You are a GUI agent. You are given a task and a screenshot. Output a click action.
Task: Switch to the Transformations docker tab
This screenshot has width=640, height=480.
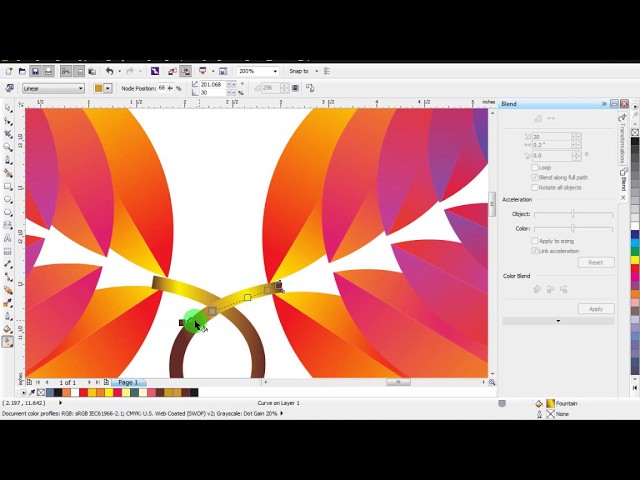click(622, 139)
